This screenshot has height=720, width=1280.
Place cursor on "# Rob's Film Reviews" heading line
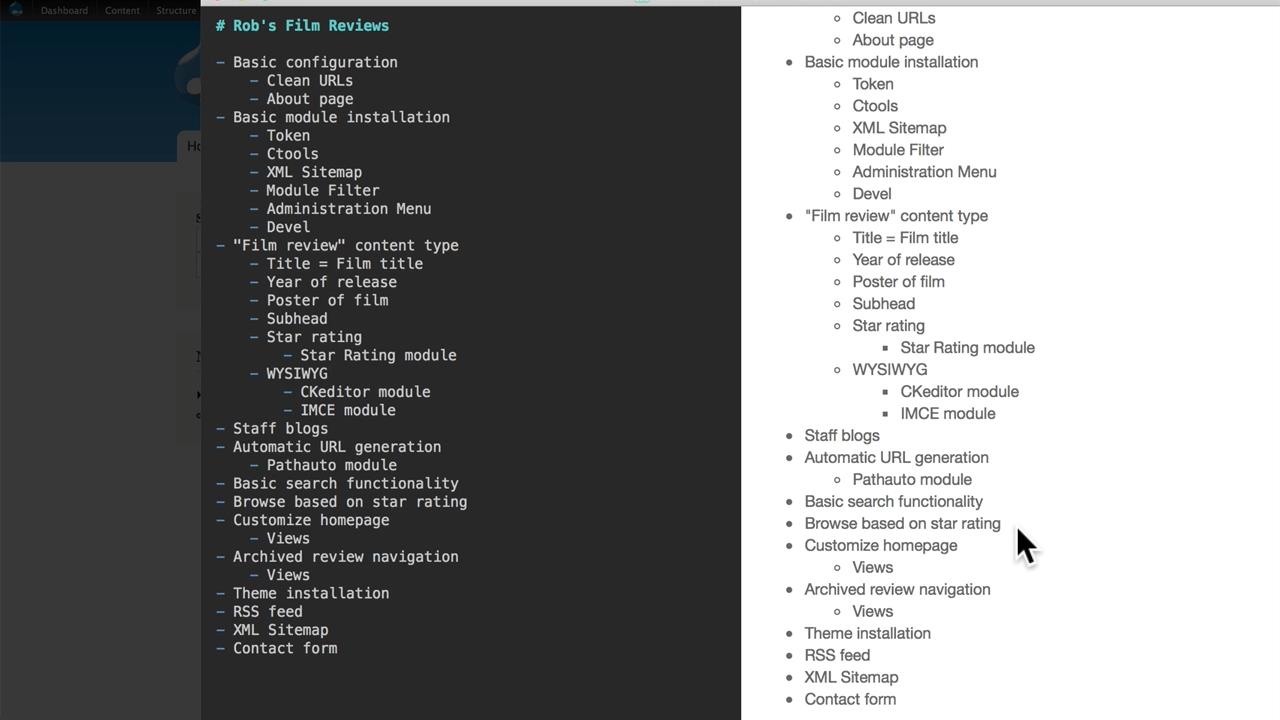point(302,26)
